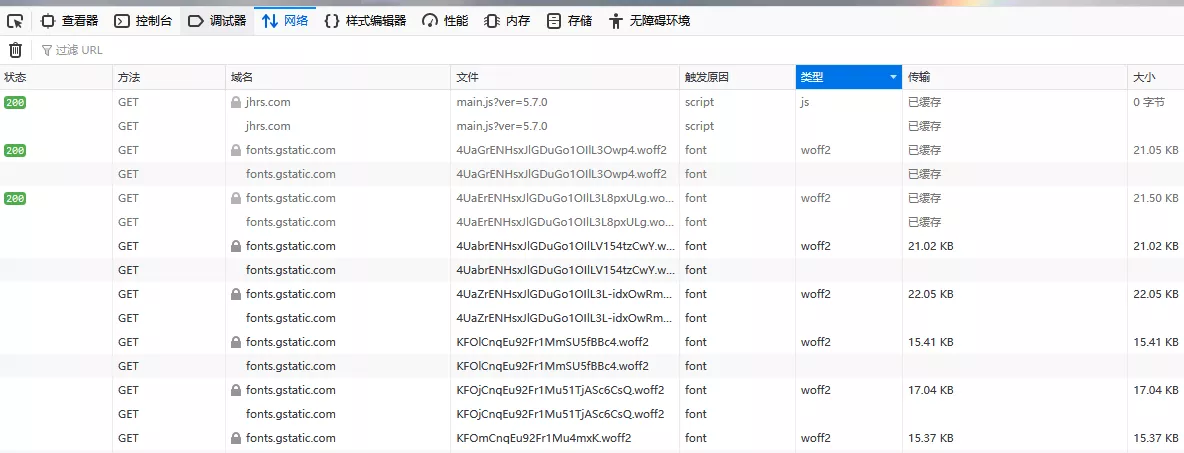
Task: Open the 查看器 inspector tab
Action: 69,20
